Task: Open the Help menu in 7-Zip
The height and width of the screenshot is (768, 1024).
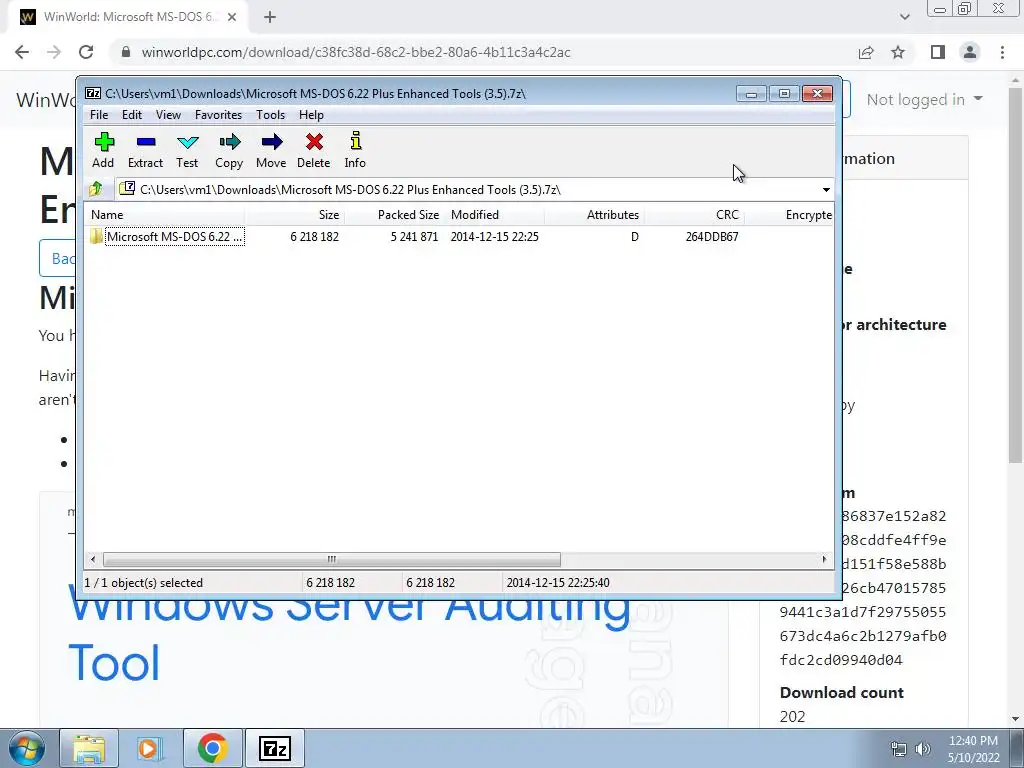Action: (311, 115)
